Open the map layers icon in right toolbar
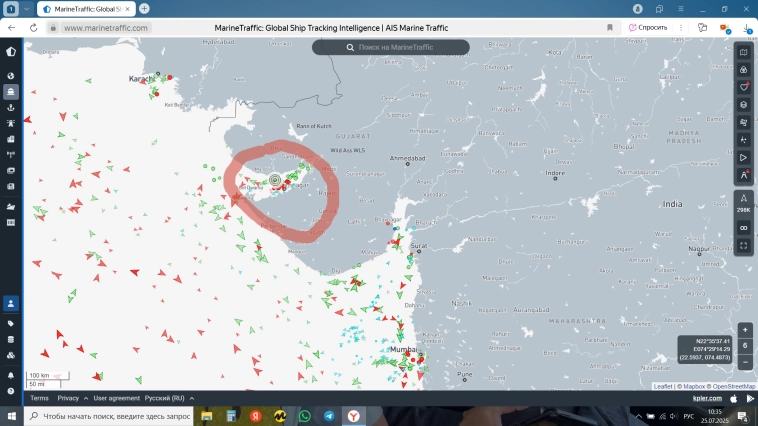The width and height of the screenshot is (758, 426). coord(743,104)
